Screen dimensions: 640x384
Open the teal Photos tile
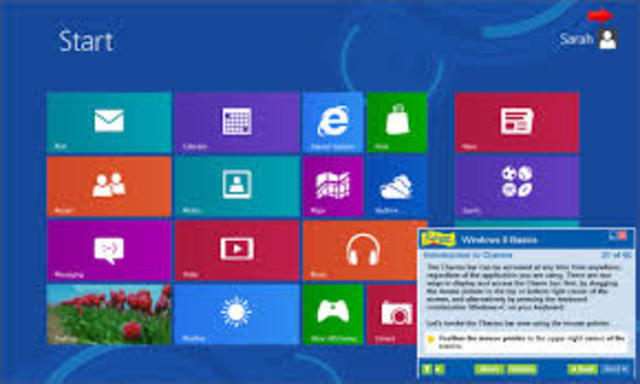pyautogui.click(x=237, y=186)
